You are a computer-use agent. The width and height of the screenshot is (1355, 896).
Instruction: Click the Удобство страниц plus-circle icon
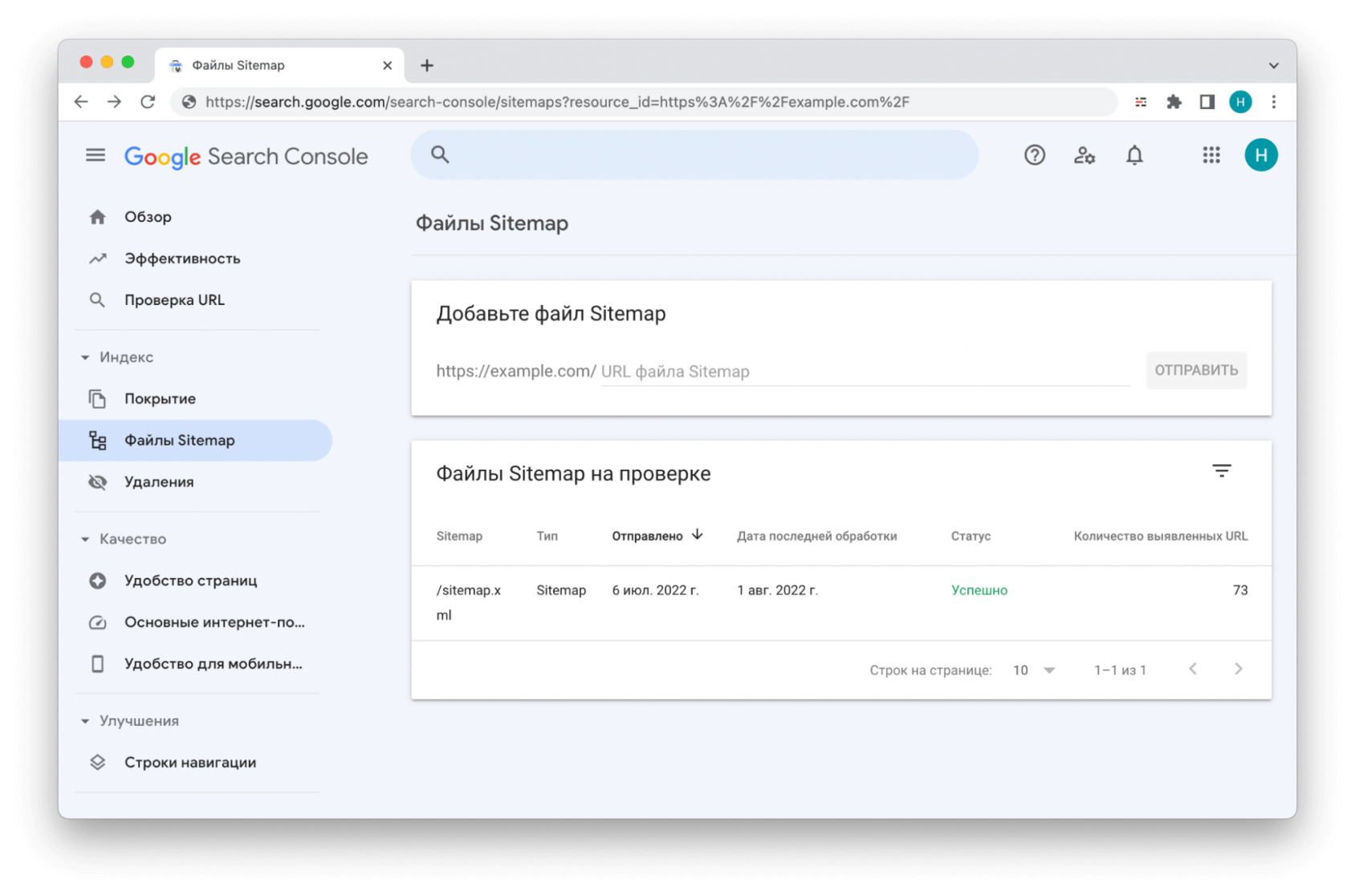click(x=98, y=580)
